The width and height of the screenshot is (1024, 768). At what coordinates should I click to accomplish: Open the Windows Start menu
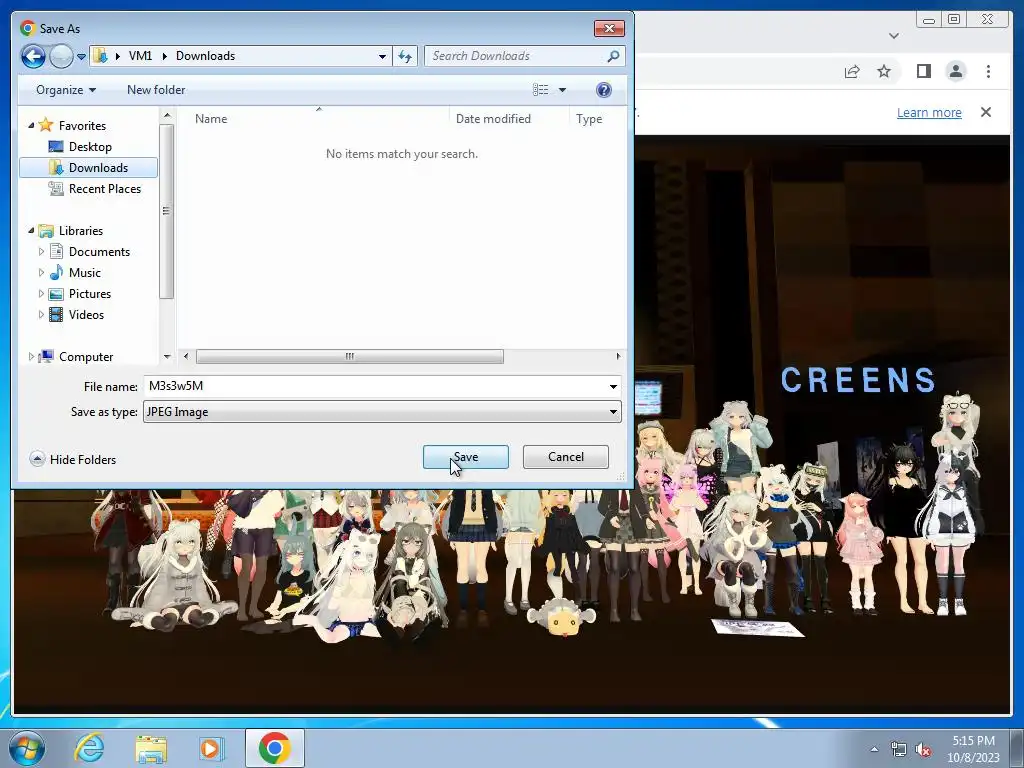(x=27, y=748)
